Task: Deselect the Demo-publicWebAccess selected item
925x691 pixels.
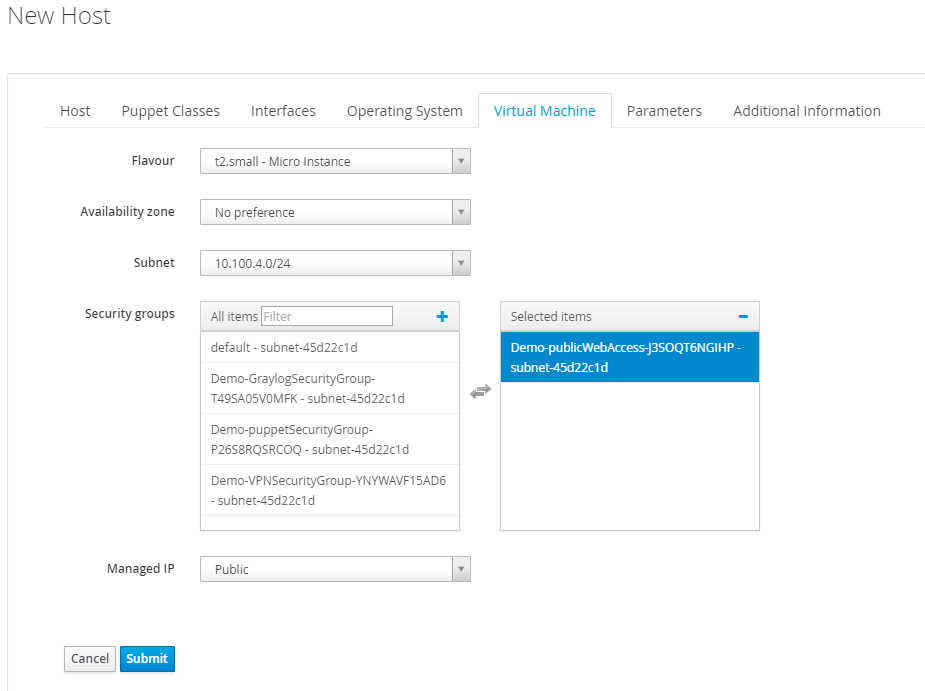Action: 629,358
